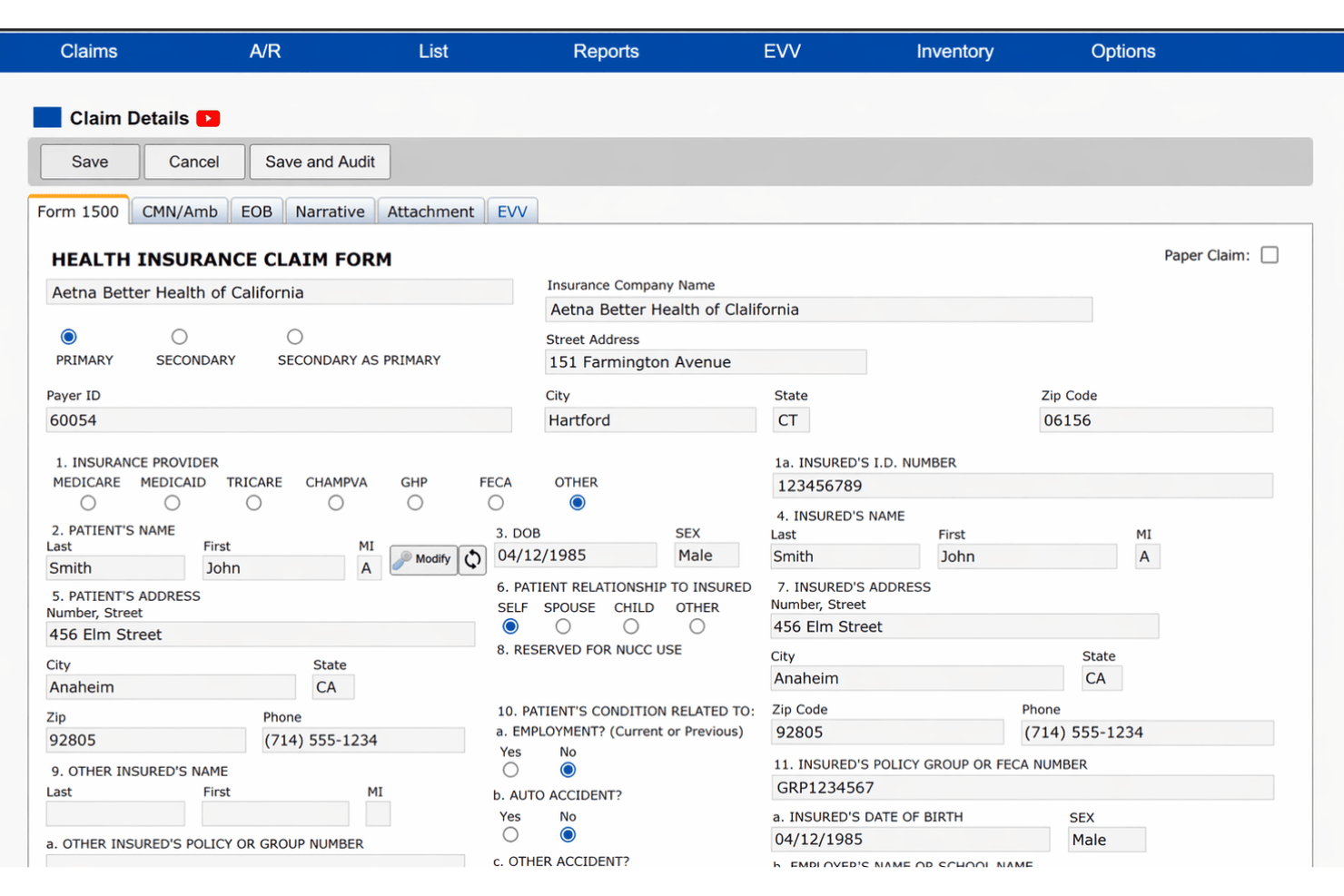
Task: Click the patient Last name field
Action: tap(115, 568)
